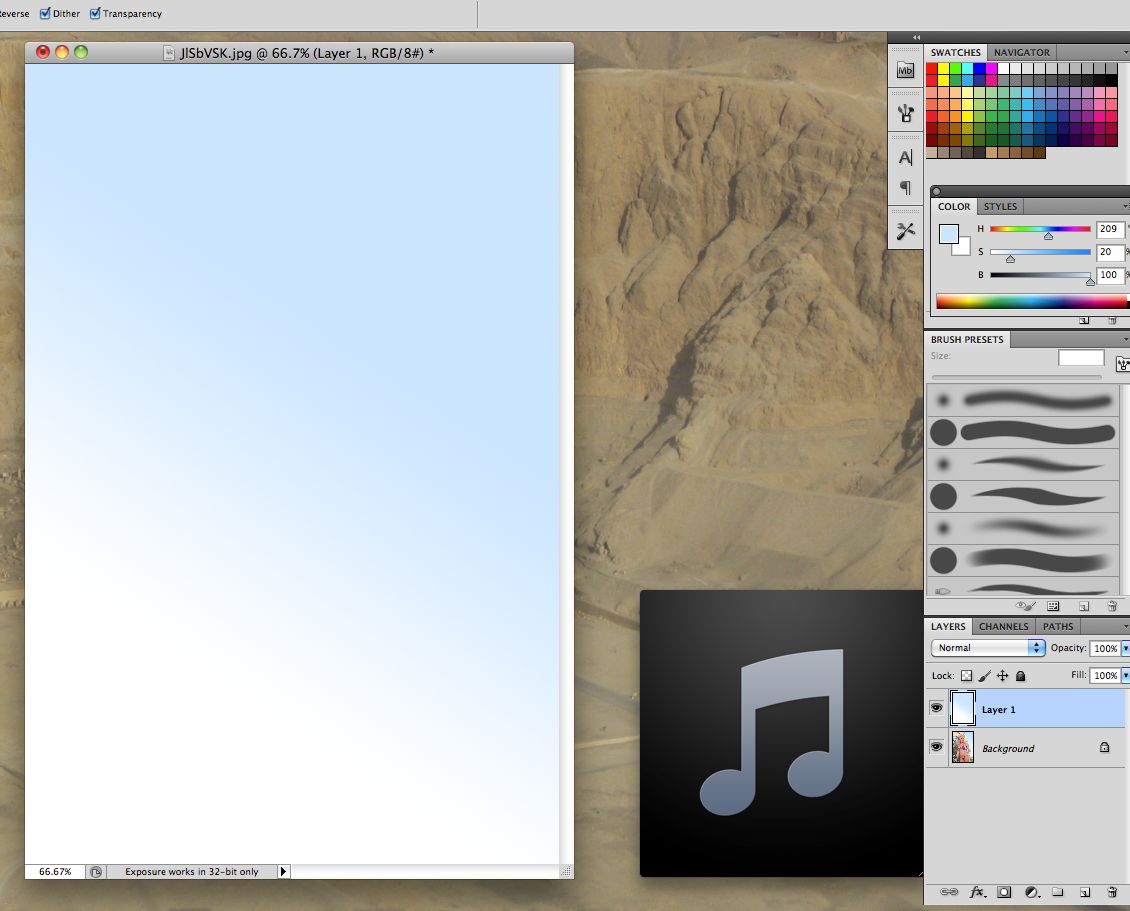Open the Paragraph panel icon
Image resolution: width=1130 pixels, height=911 pixels.
coord(905,187)
